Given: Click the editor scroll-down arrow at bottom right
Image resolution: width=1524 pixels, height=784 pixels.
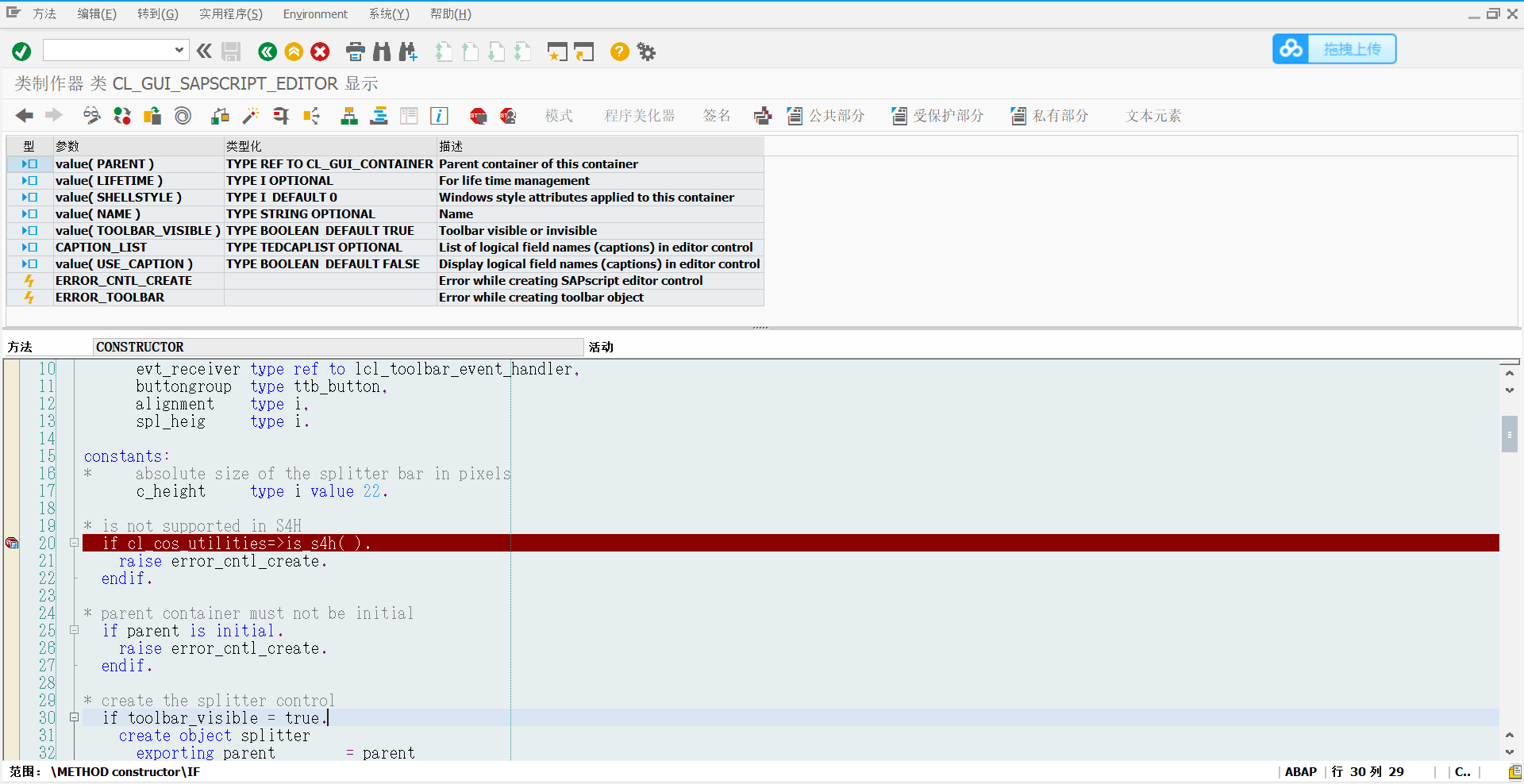Looking at the screenshot, I should (1509, 751).
